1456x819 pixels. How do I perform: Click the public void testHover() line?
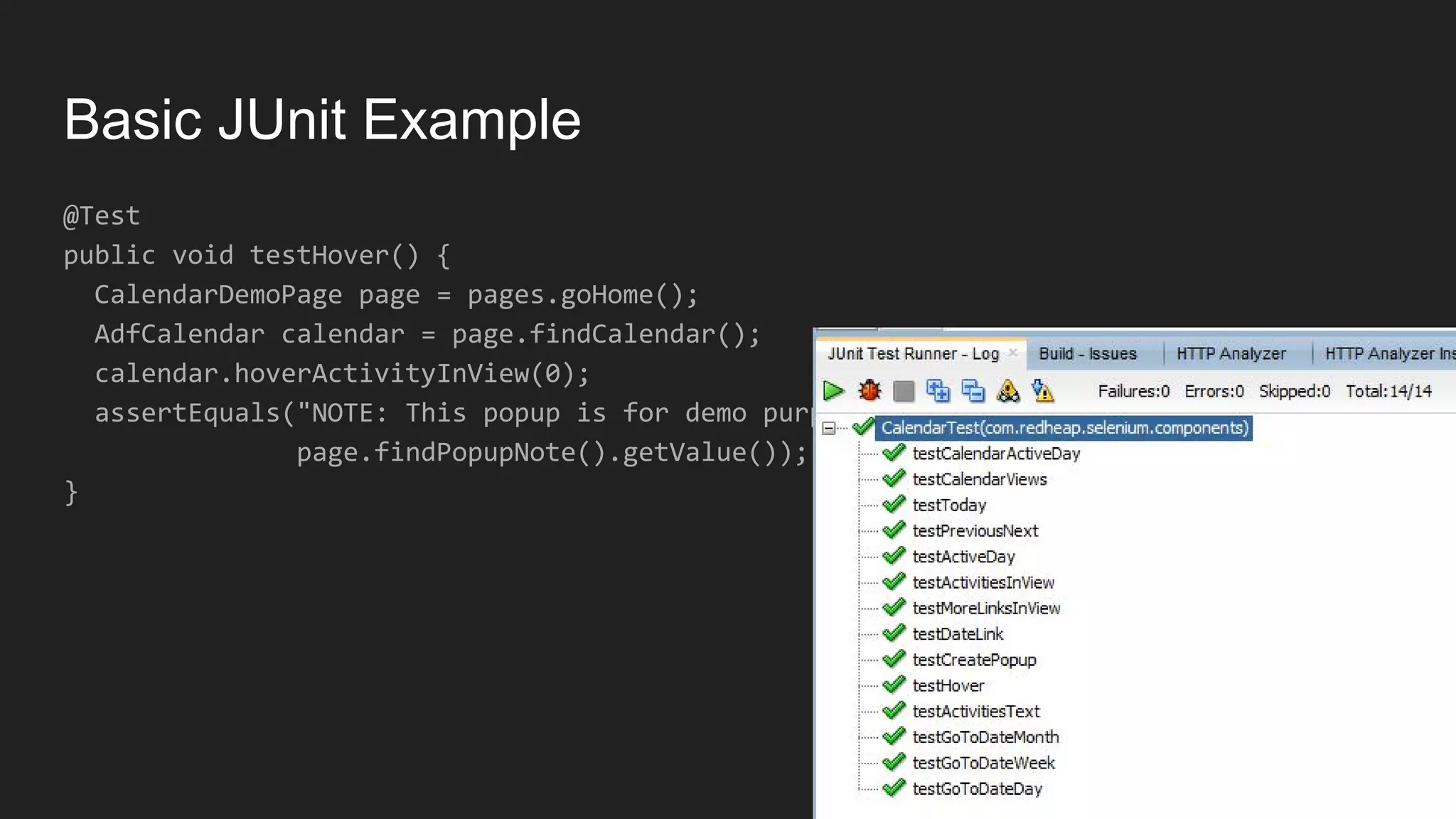257,255
